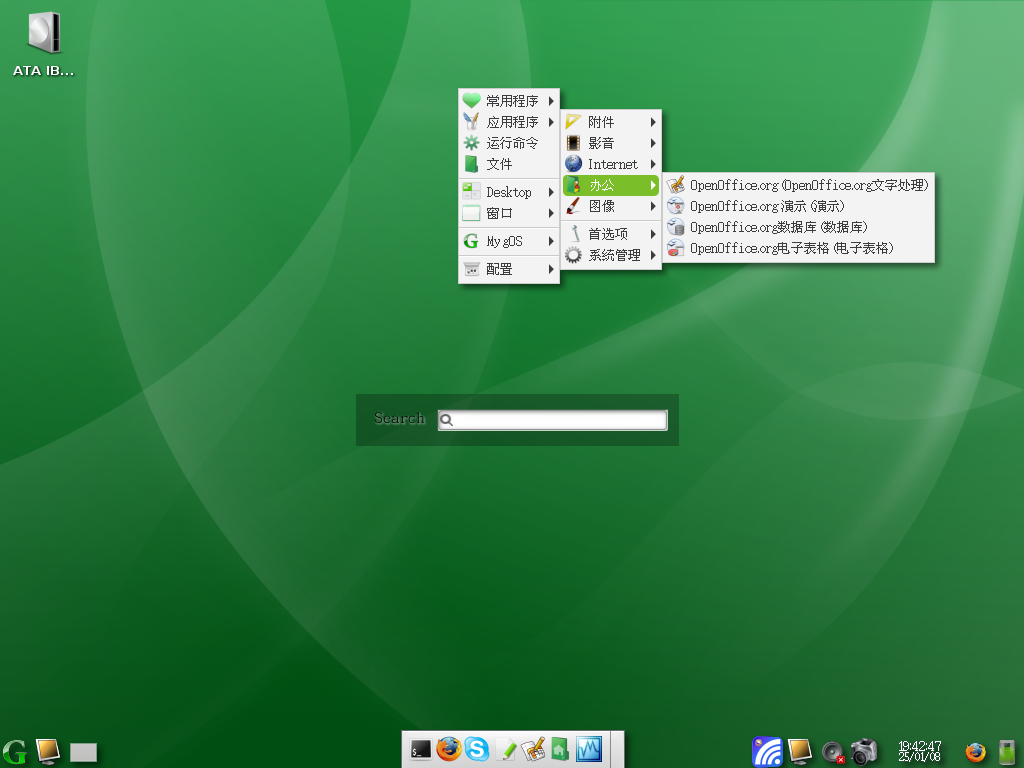Click the green G icon of My gOS
Image resolution: width=1024 pixels, height=768 pixels.
click(x=471, y=241)
